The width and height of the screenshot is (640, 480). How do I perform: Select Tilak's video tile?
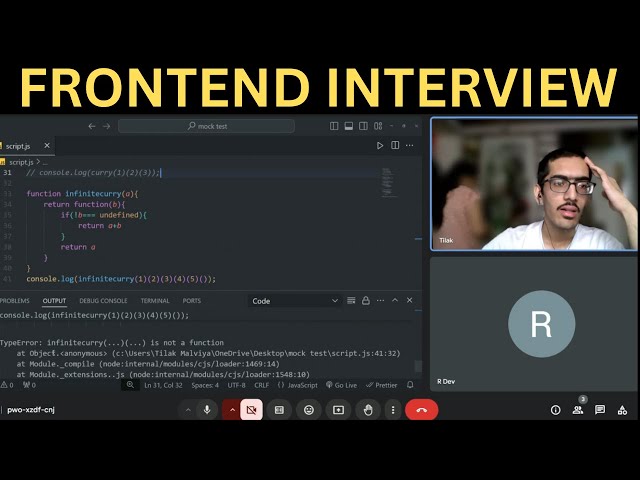pos(535,184)
